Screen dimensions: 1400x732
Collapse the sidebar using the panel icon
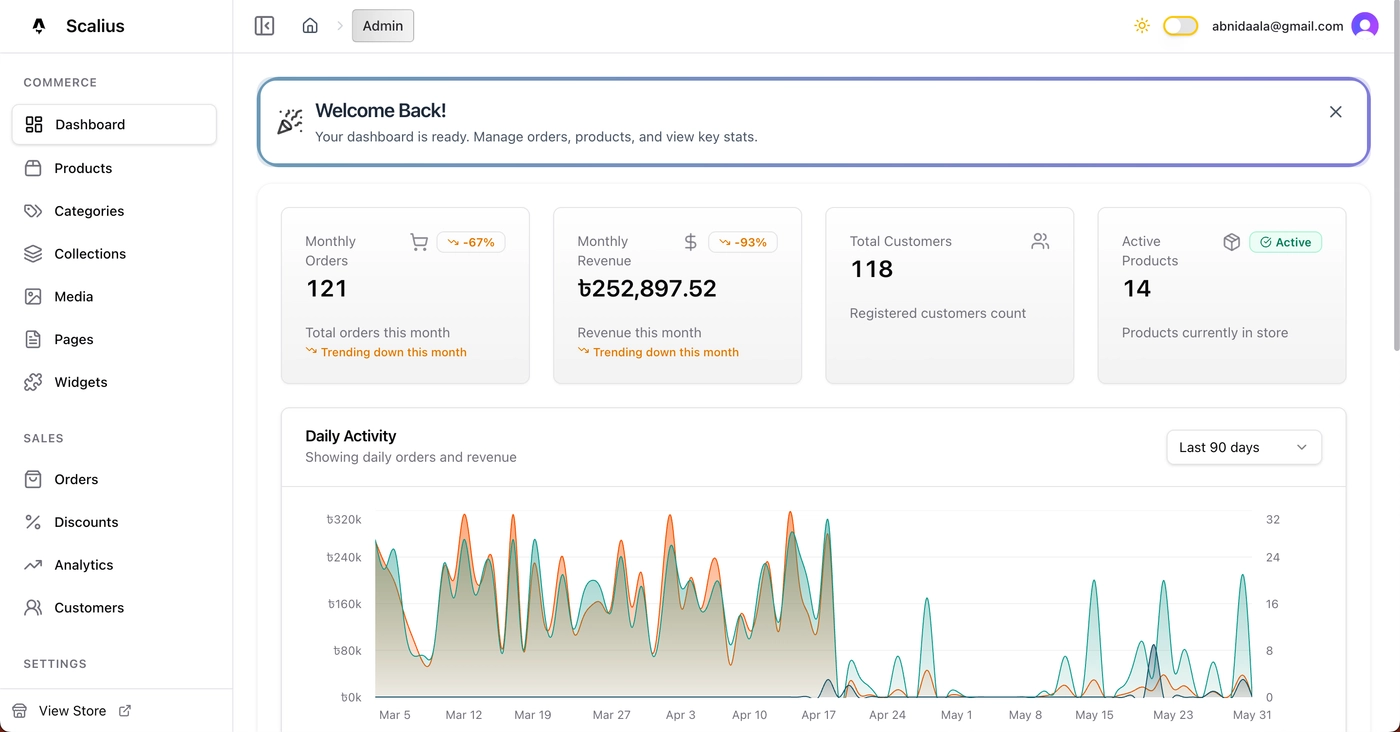[x=263, y=25]
